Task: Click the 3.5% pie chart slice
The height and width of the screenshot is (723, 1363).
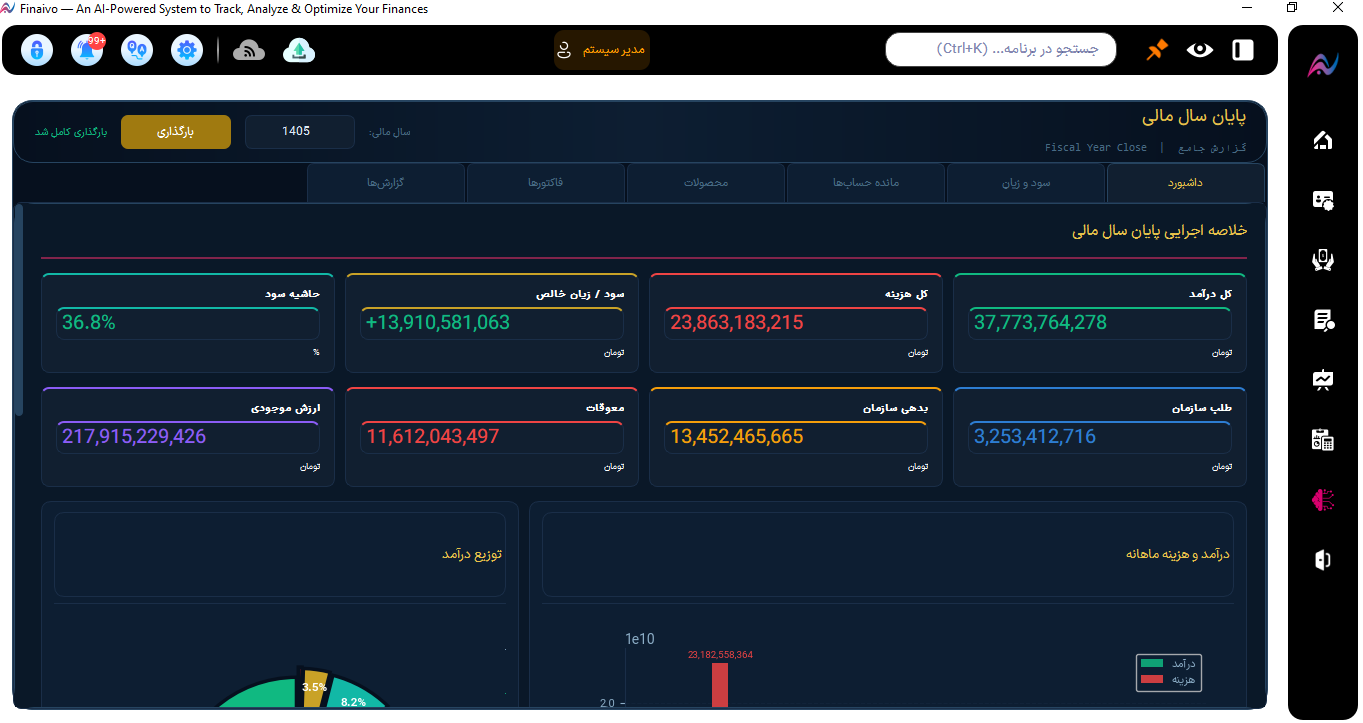Action: 315,688
